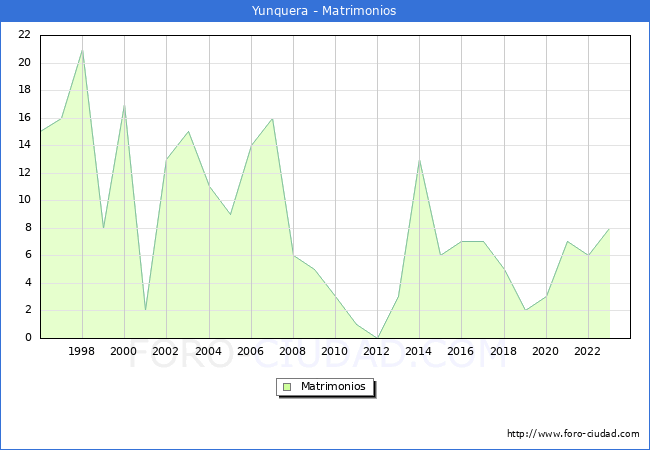Click the y-axis value 22
The width and height of the screenshot is (650, 450).
coord(24,35)
